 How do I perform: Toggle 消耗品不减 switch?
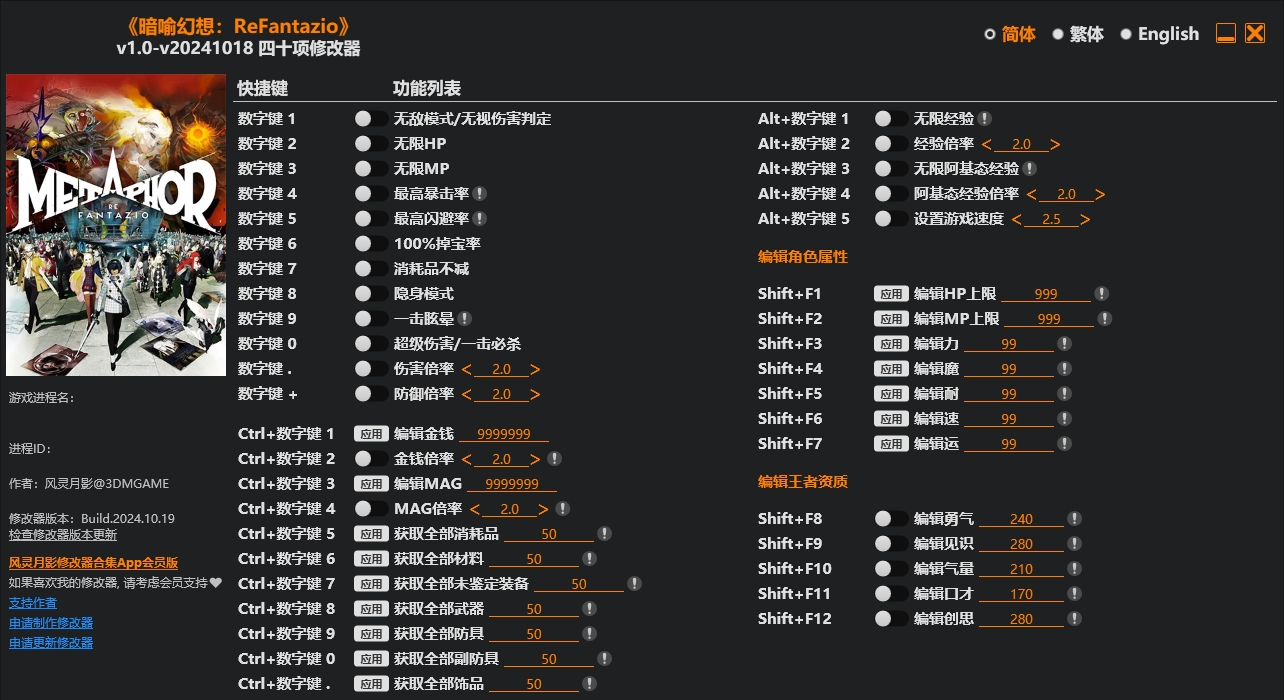click(371, 269)
